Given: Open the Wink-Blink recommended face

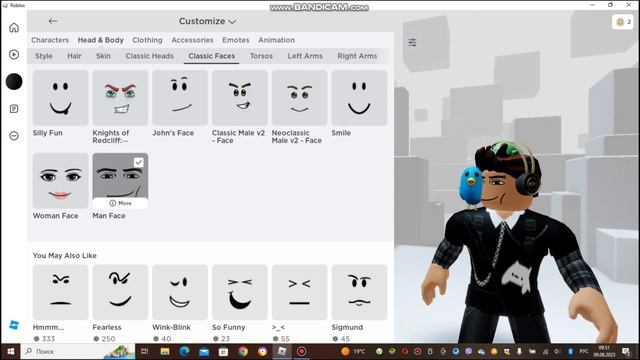Looking at the screenshot, I should 180,292.
